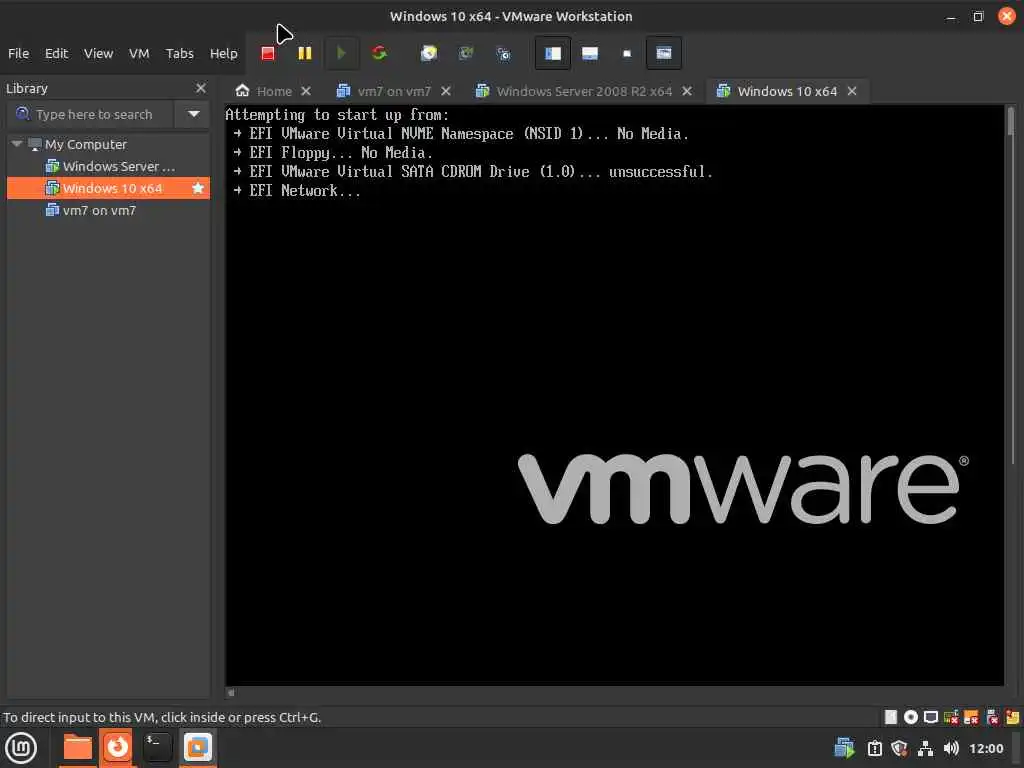Screen dimensions: 1024x768
Task: Revert the VM to its snapshot icon
Action: [x=466, y=54]
